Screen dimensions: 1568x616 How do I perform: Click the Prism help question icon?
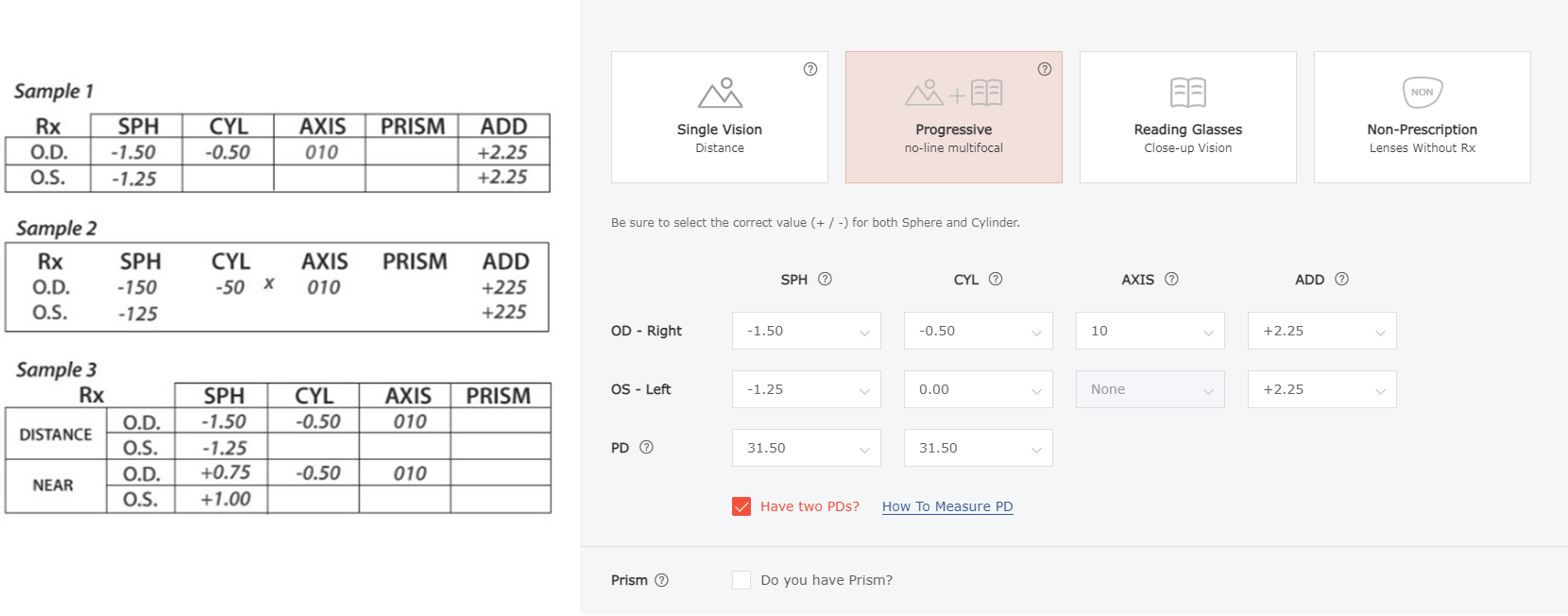[x=661, y=580]
